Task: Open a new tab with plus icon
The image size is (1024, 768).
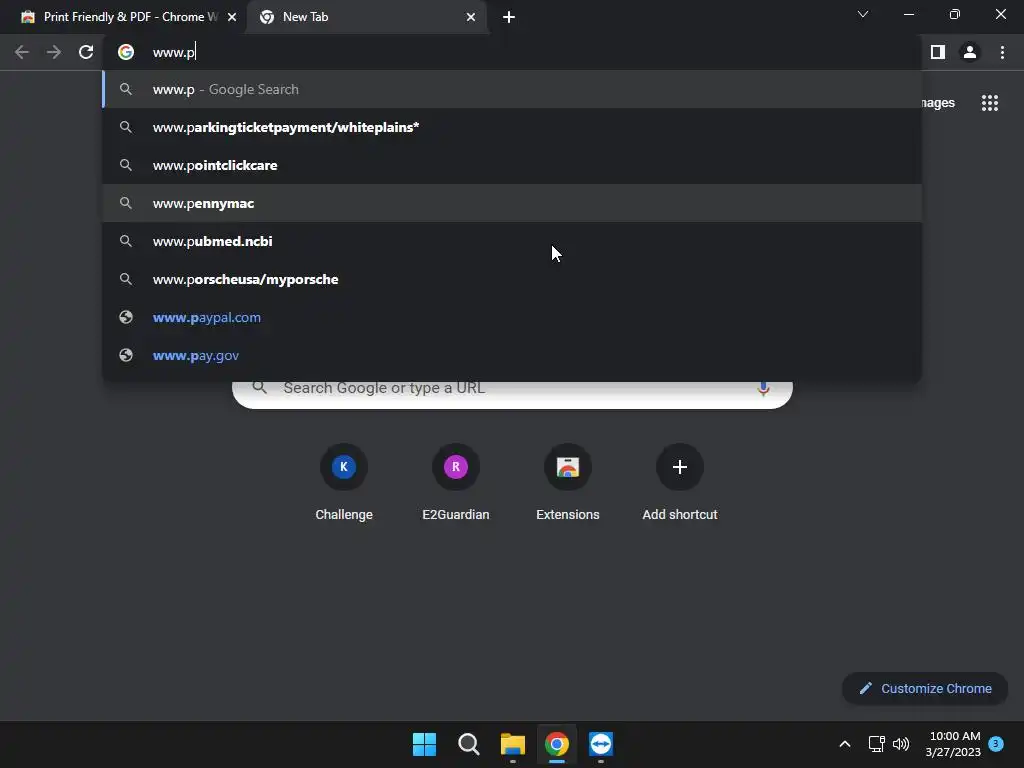Action: point(509,17)
